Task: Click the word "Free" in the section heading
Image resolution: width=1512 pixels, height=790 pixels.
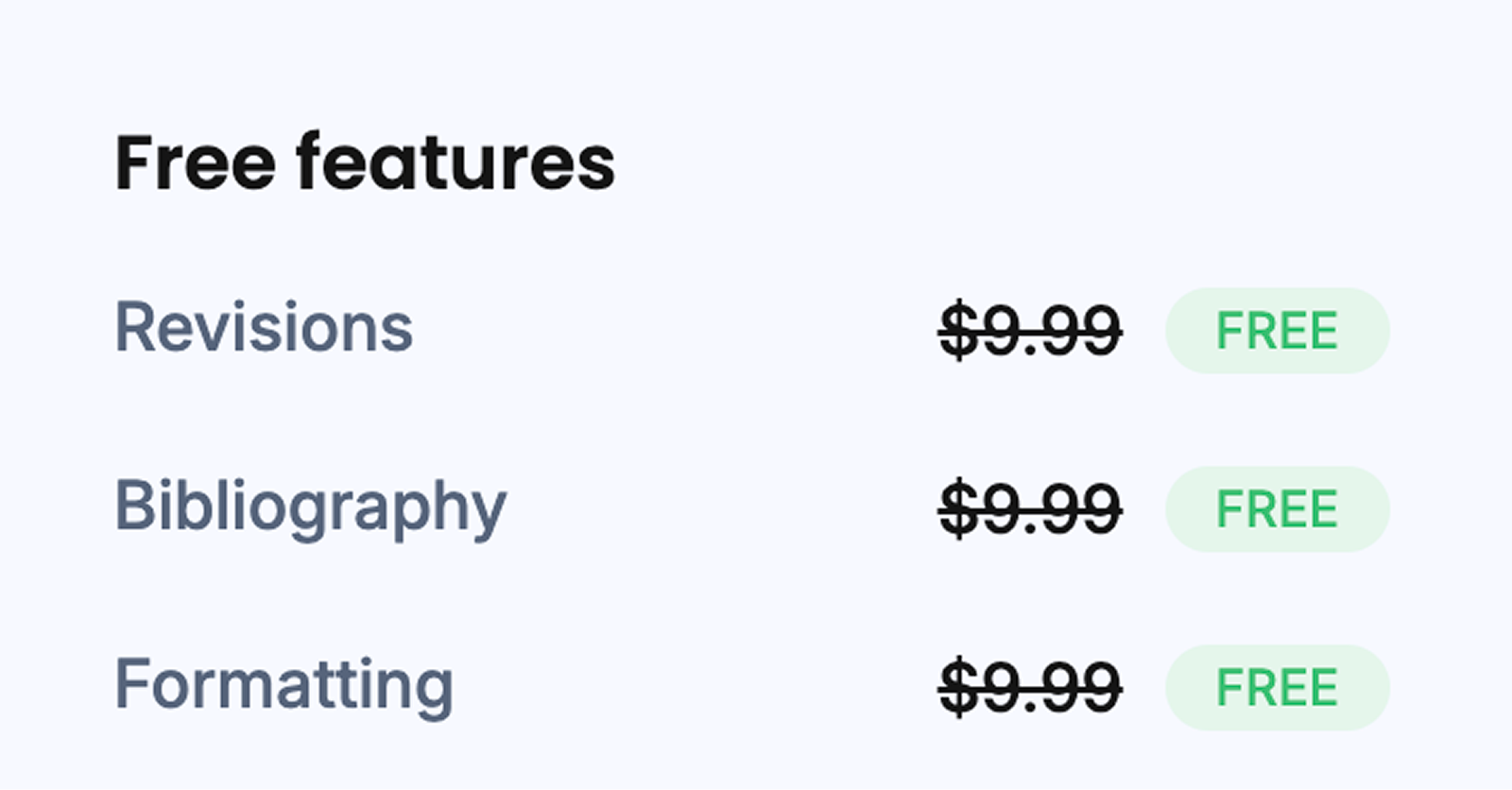Action: [195, 163]
